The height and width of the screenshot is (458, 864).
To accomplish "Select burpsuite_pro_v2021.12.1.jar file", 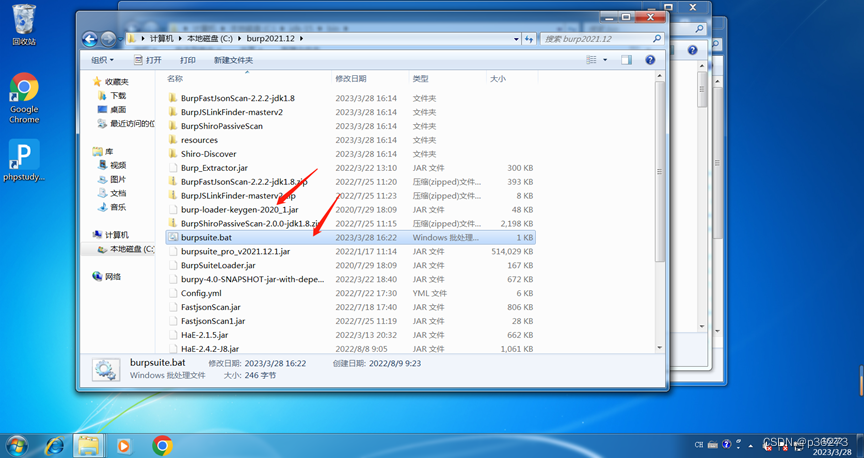I will click(235, 251).
